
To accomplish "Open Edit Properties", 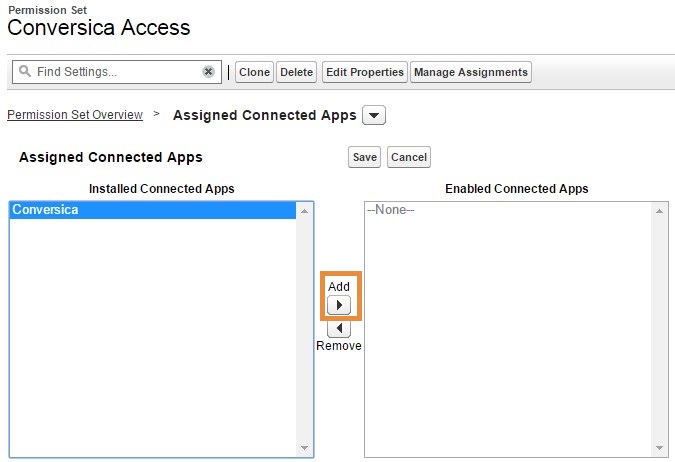I will pos(365,72).
